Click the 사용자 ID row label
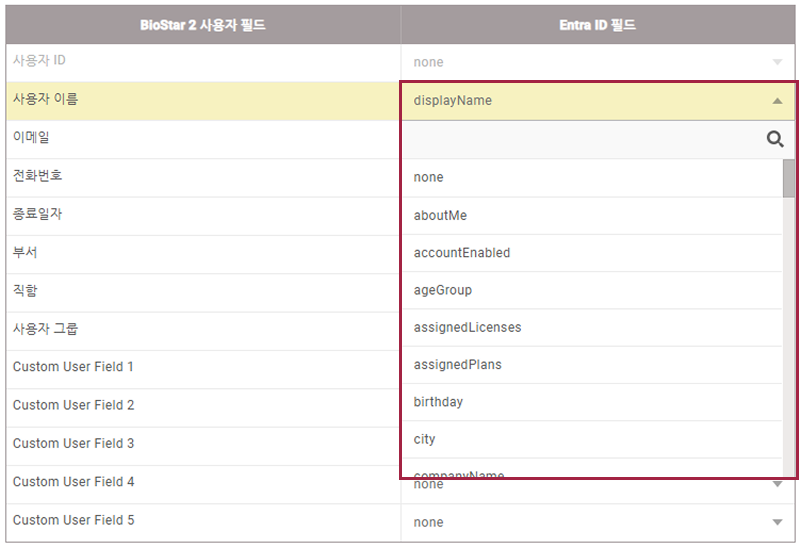Image resolution: width=800 pixels, height=552 pixels. (x=39, y=60)
